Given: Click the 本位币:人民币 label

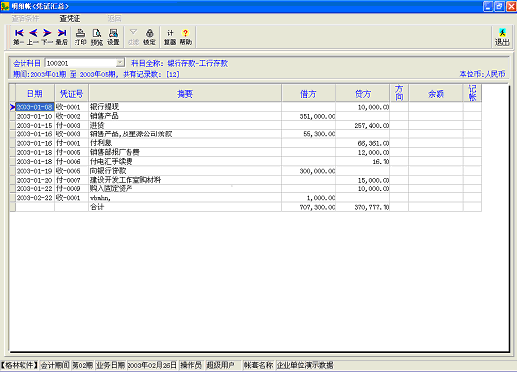Looking at the screenshot, I should [482, 74].
